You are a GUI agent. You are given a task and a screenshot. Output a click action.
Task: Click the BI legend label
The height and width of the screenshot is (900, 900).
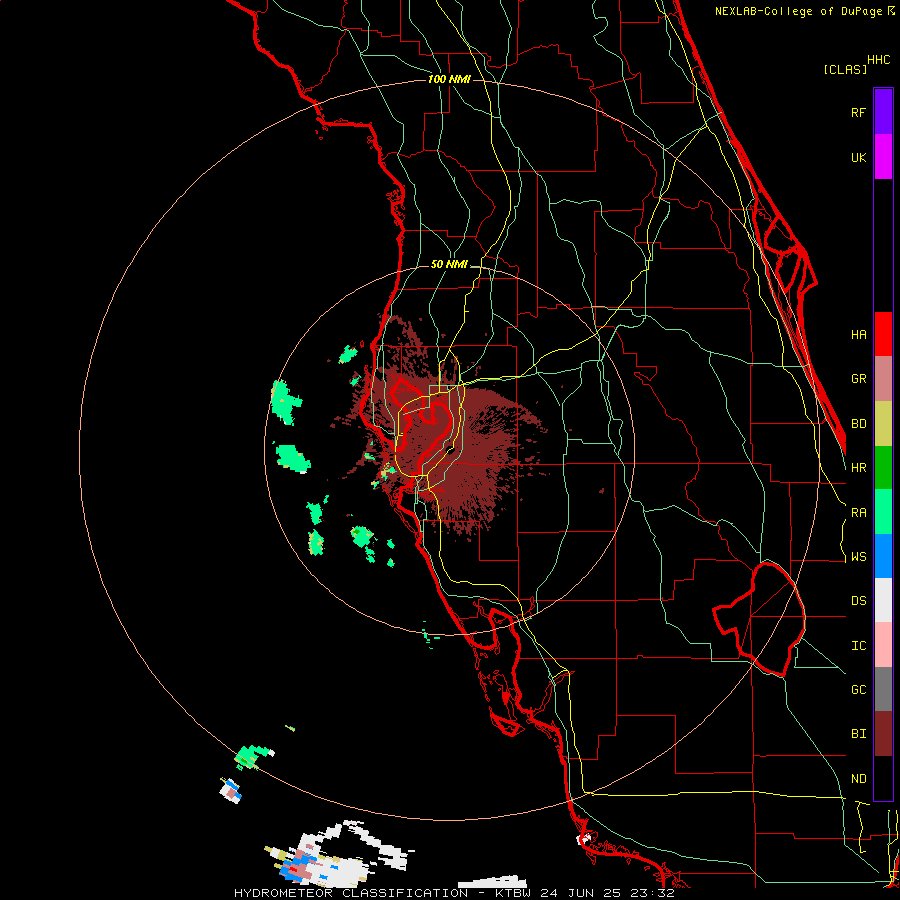click(858, 734)
